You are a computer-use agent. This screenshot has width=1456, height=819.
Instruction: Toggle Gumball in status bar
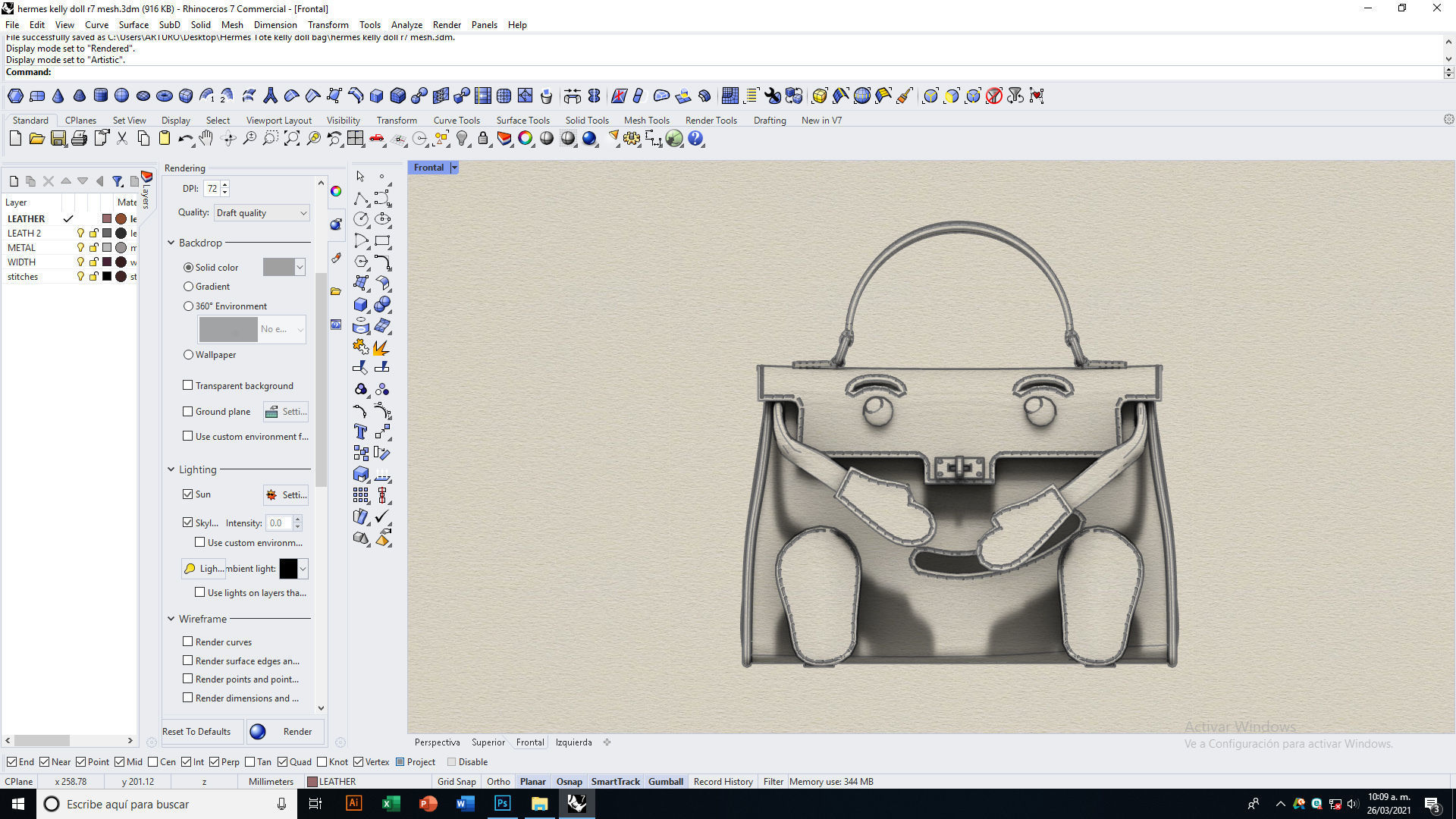click(x=666, y=782)
